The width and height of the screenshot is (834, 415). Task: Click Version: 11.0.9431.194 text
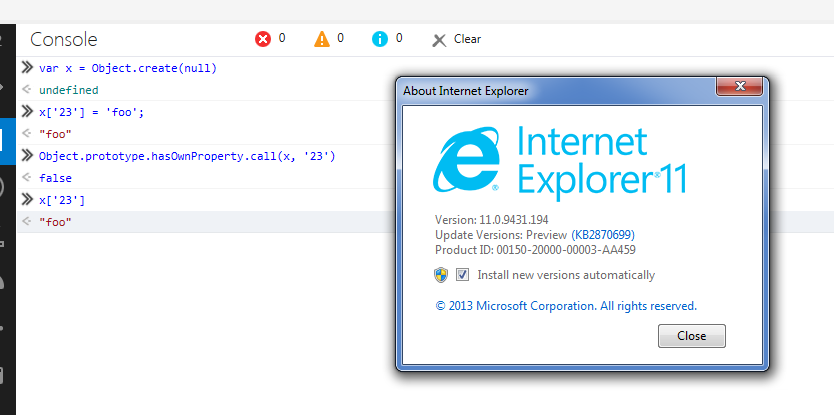[x=491, y=219]
